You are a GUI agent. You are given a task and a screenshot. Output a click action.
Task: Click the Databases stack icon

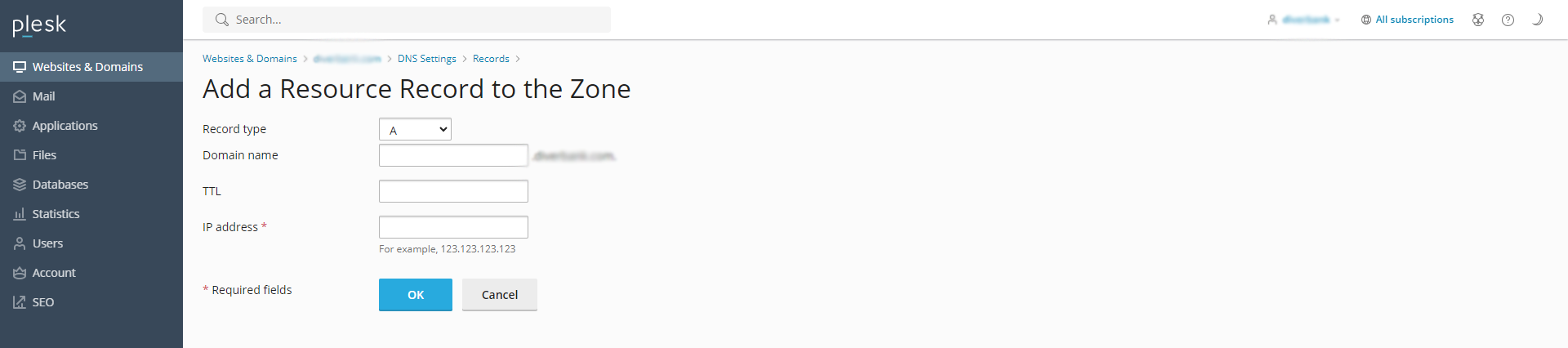pos(20,185)
